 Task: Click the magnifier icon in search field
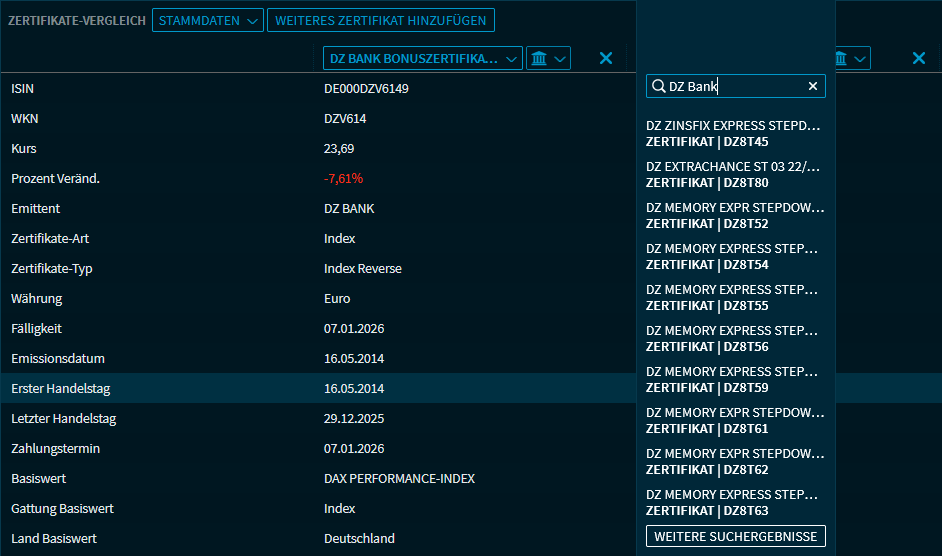click(658, 87)
